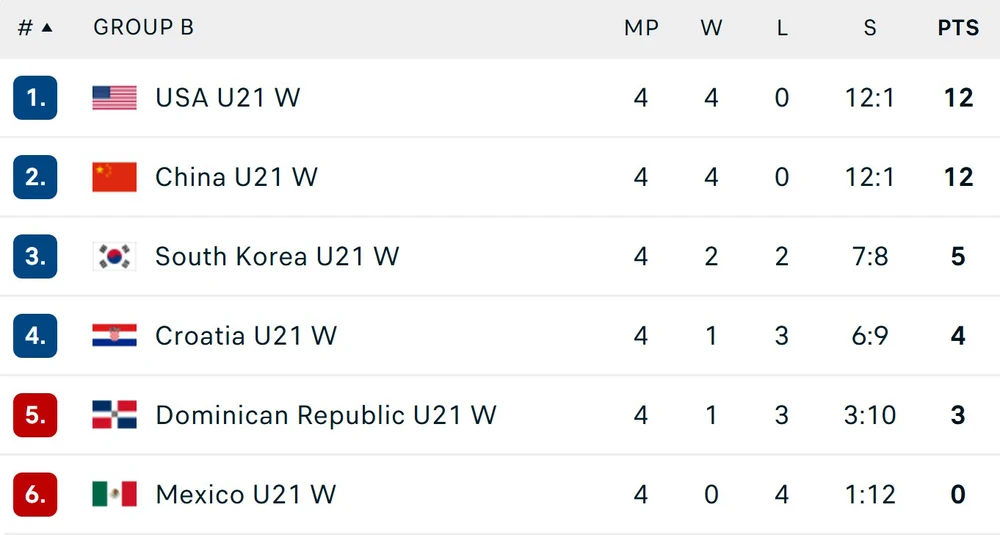Sort table by PTS column header

pyautogui.click(x=958, y=27)
